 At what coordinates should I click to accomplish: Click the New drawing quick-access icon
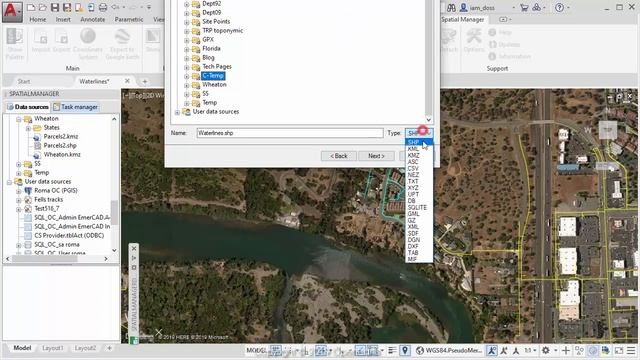pyautogui.click(x=31, y=7)
